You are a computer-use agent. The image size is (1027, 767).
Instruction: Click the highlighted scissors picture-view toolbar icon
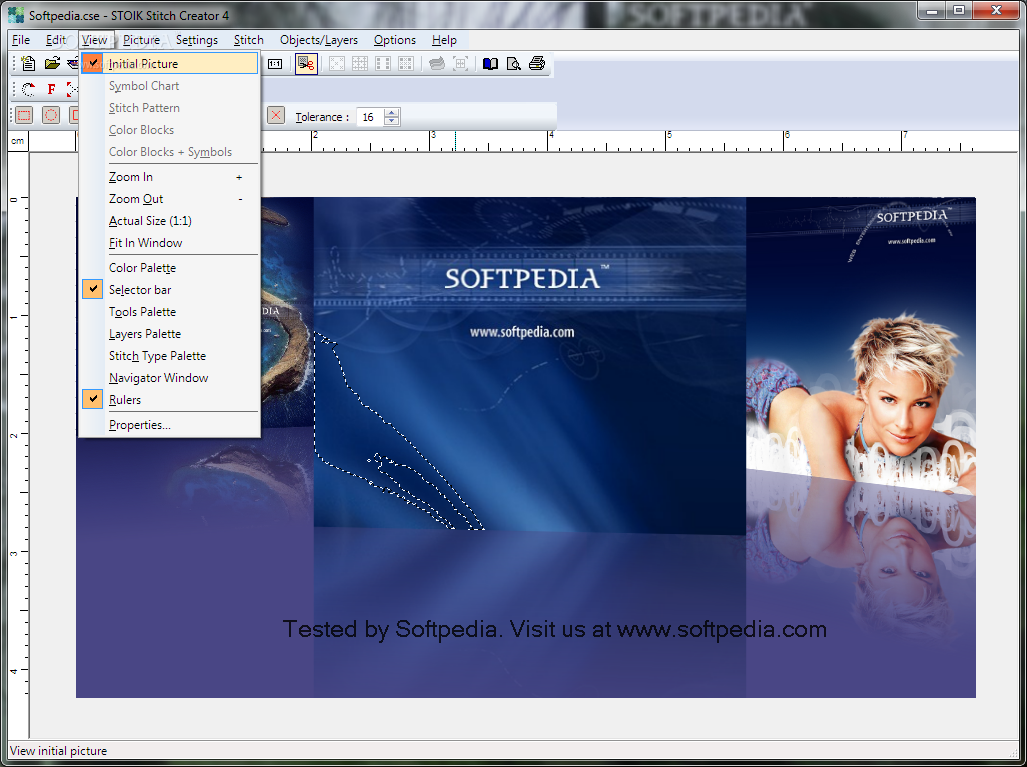(306, 64)
